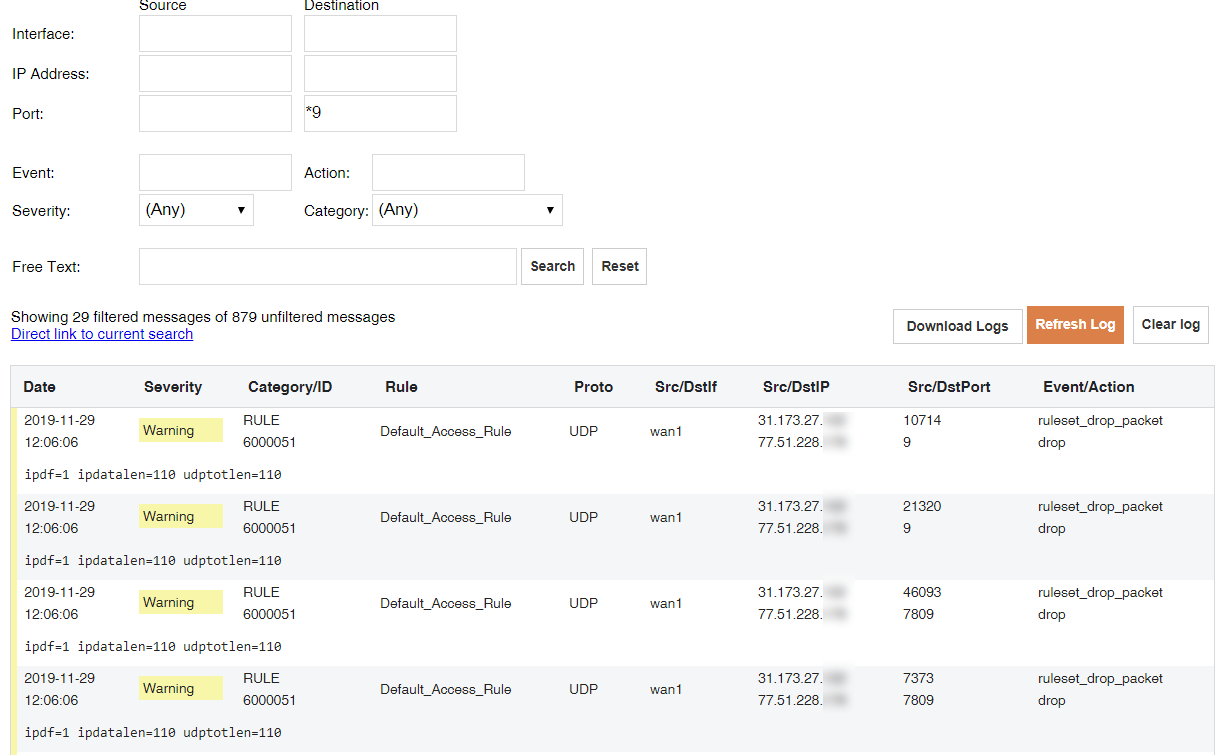1231x755 pixels.
Task: Click the Download Logs button
Action: (x=957, y=326)
